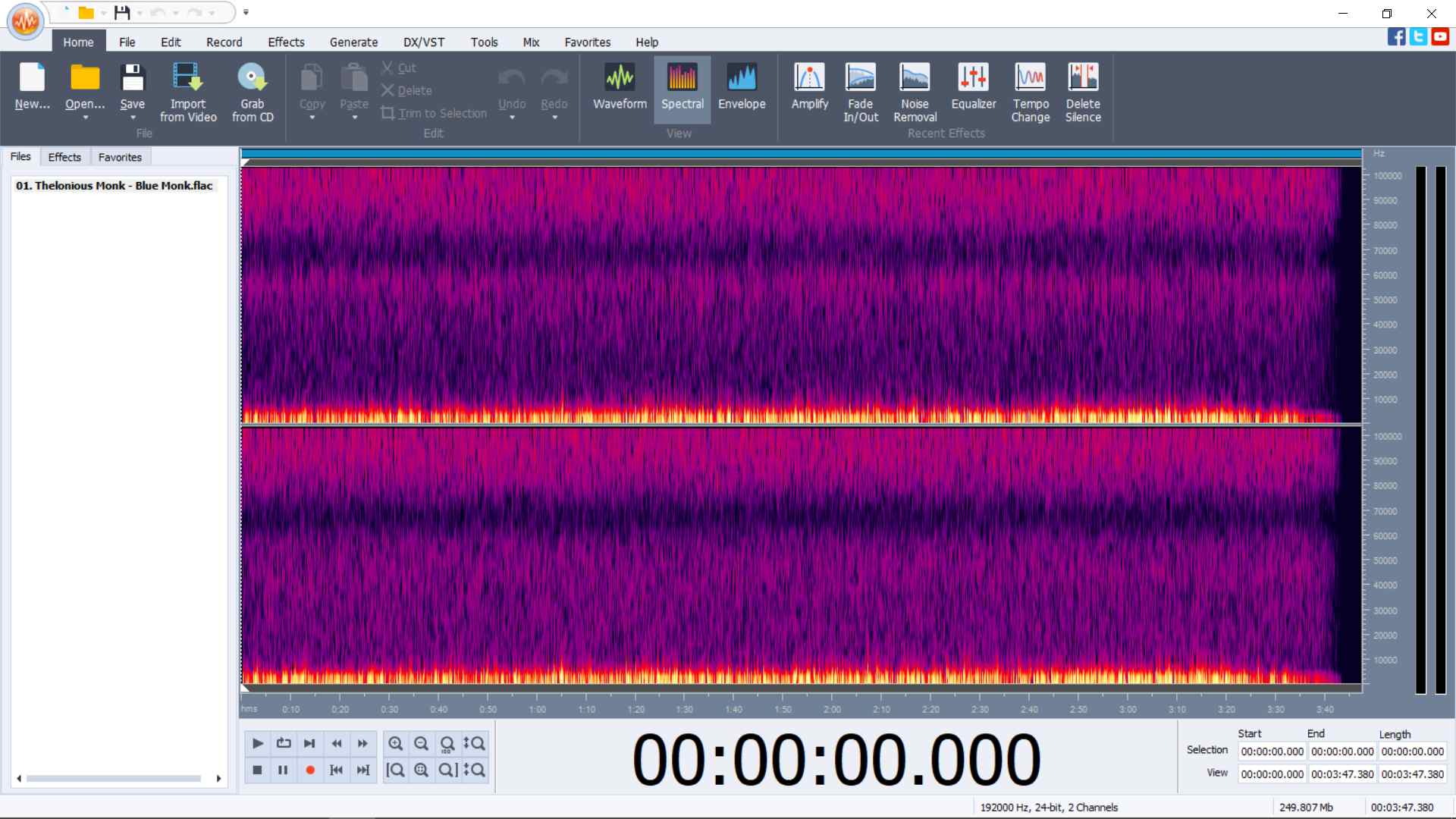Viewport: 1456px width, 819px height.
Task: Expand the ribbon Save dropdown arrow
Action: point(133,118)
